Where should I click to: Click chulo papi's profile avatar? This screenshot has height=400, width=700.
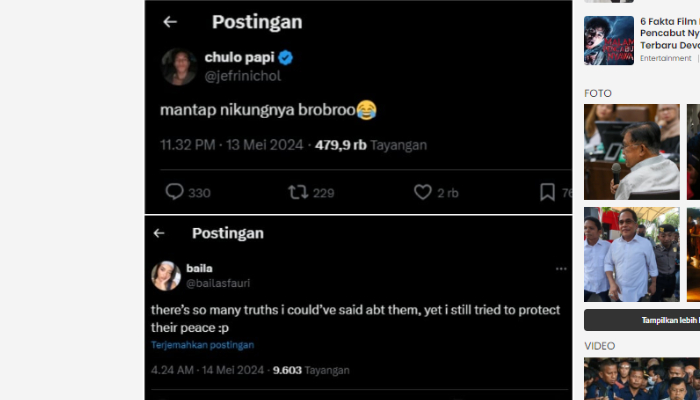(178, 66)
